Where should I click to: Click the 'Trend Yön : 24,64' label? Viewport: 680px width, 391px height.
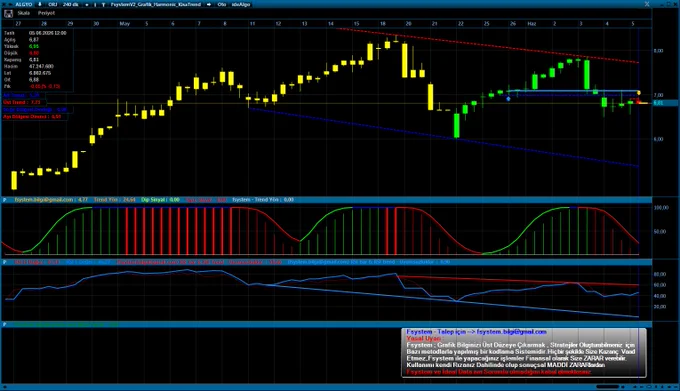(115, 200)
